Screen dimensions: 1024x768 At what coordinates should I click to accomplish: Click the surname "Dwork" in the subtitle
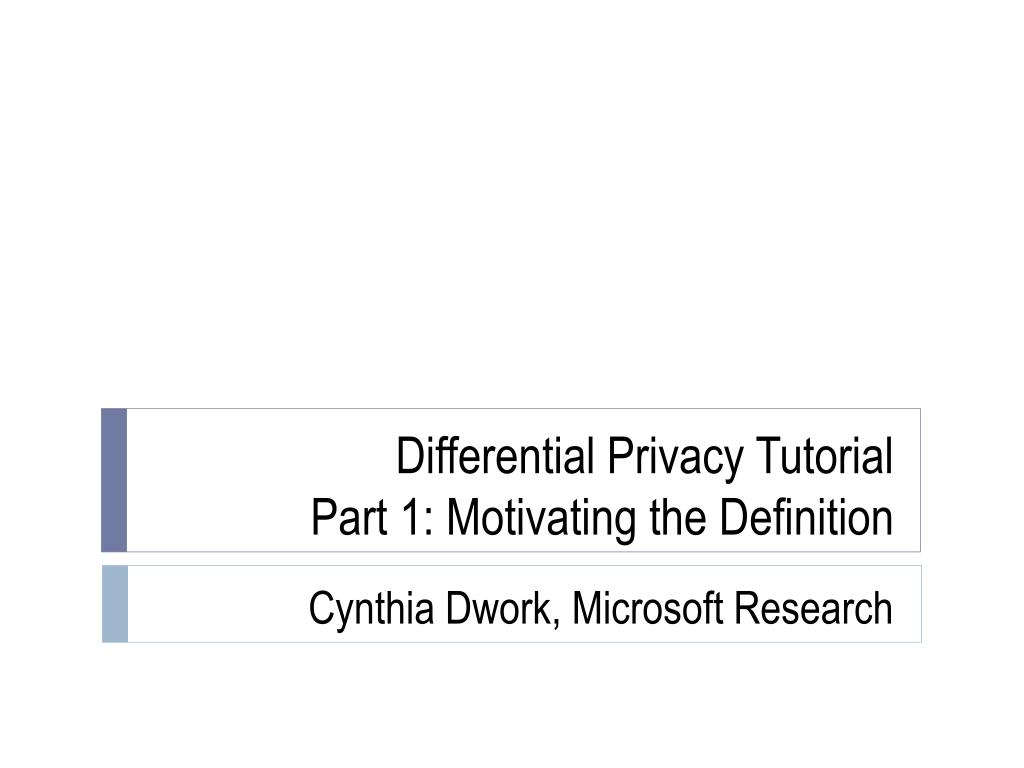click(499, 607)
